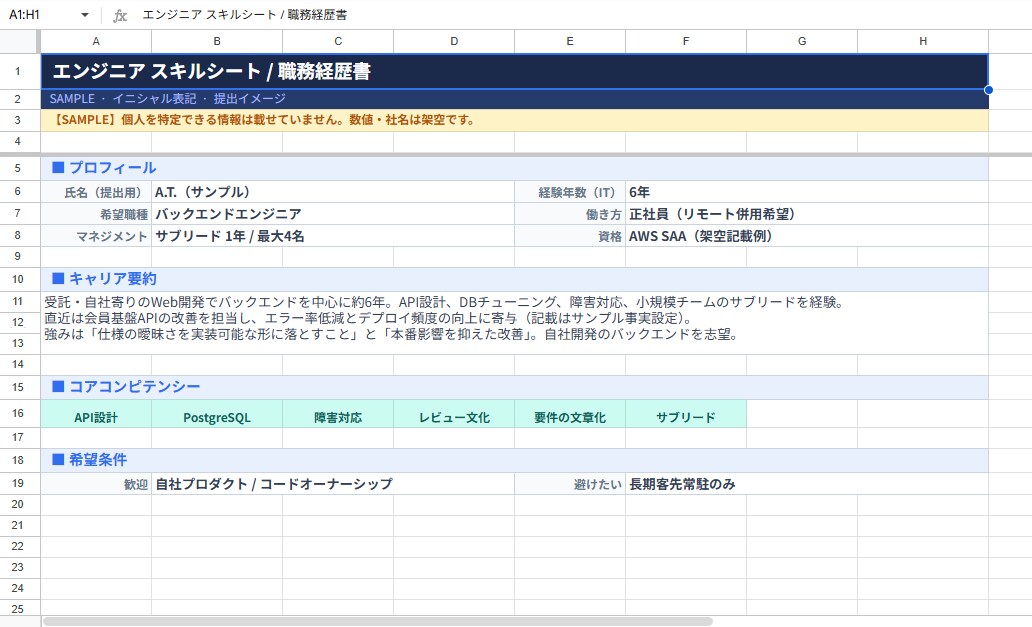Select row 16 header
Screen dimensions: 1032x627
click(x=18, y=413)
